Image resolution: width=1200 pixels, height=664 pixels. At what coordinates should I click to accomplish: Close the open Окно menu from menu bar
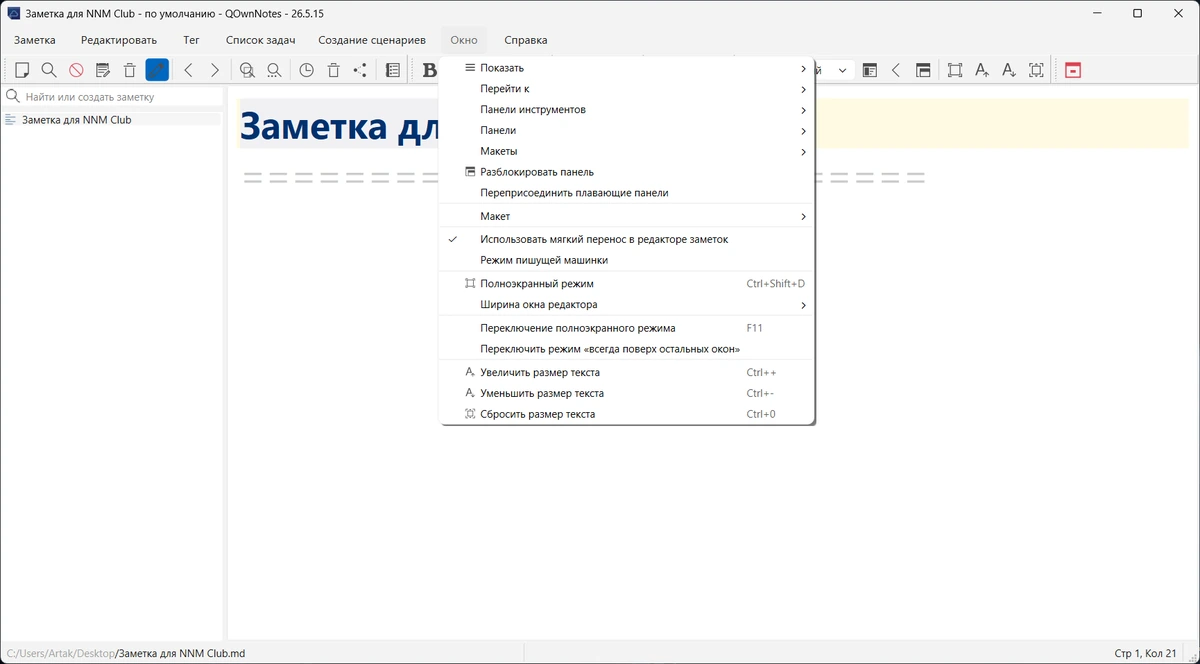(464, 40)
